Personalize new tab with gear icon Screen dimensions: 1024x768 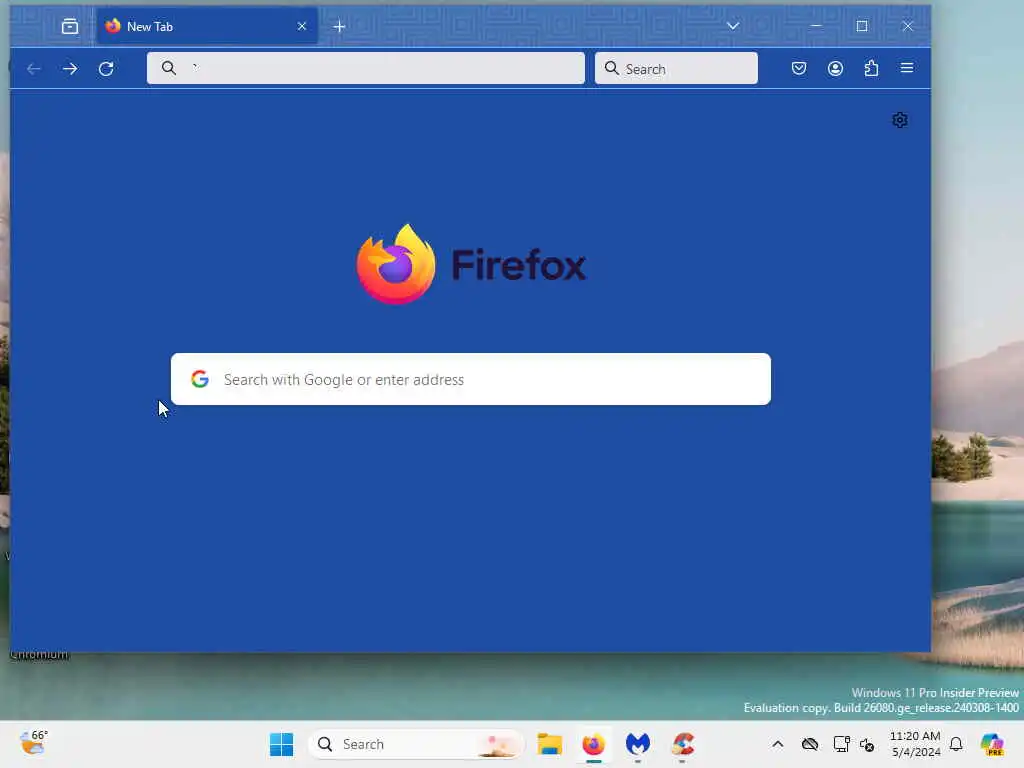pyautogui.click(x=900, y=120)
